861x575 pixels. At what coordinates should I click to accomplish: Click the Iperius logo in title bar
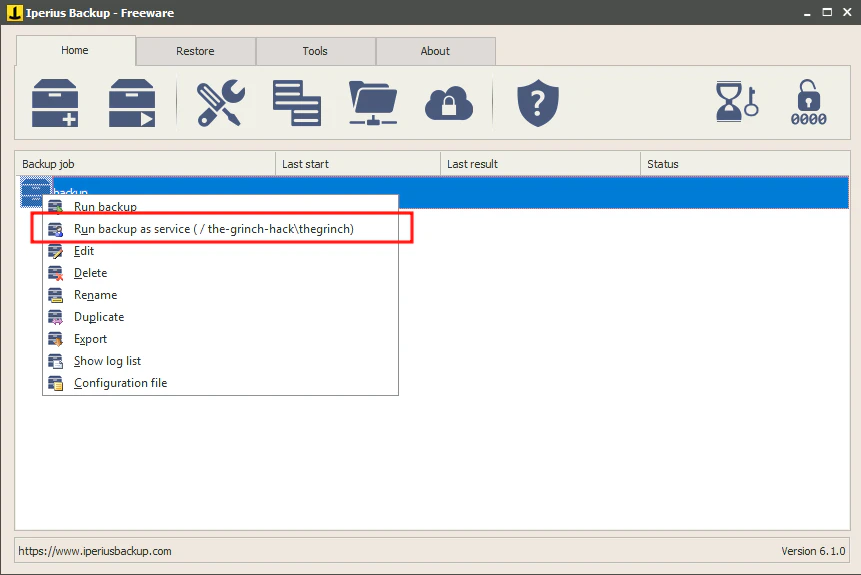15,12
